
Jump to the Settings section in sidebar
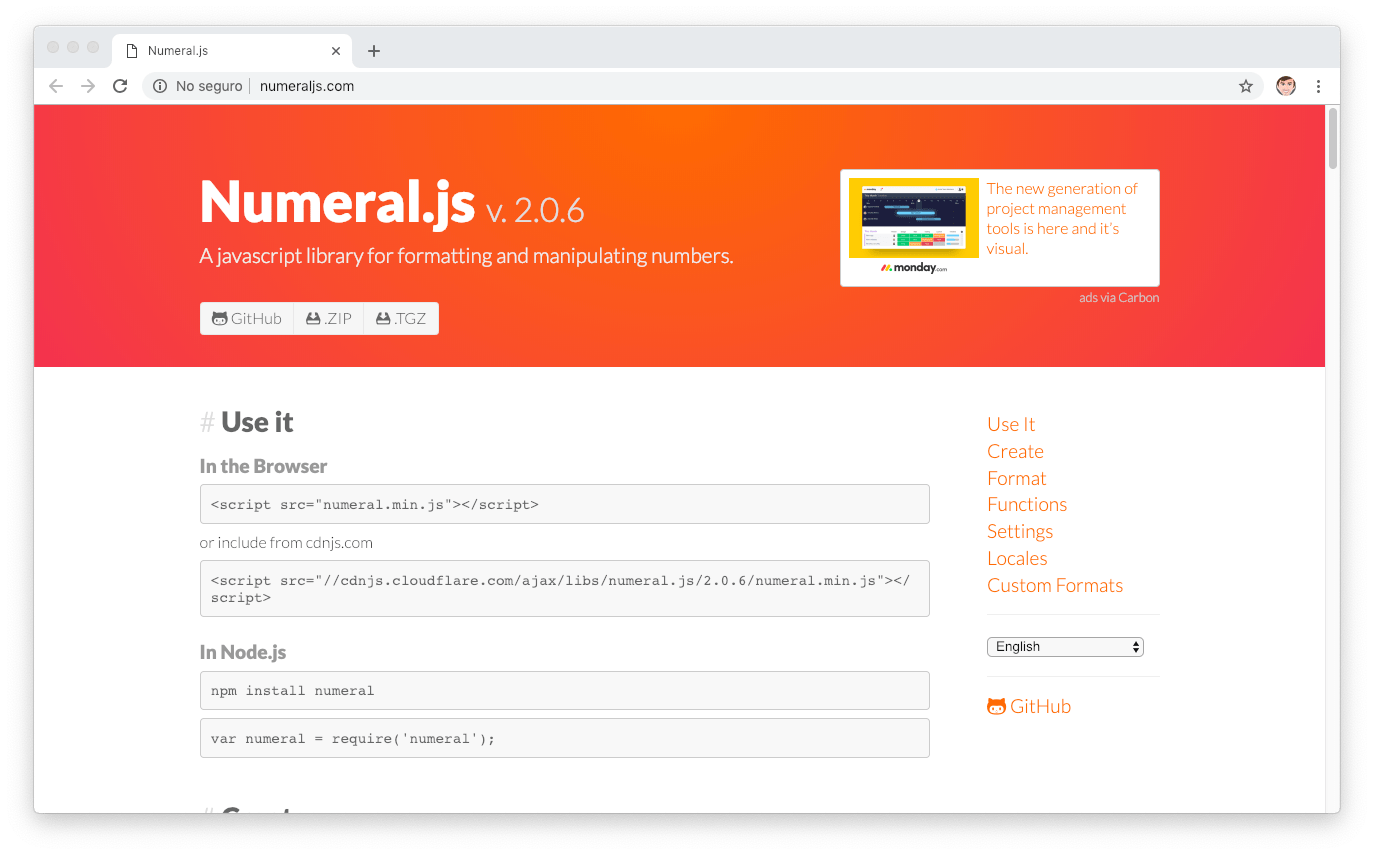[1020, 531]
